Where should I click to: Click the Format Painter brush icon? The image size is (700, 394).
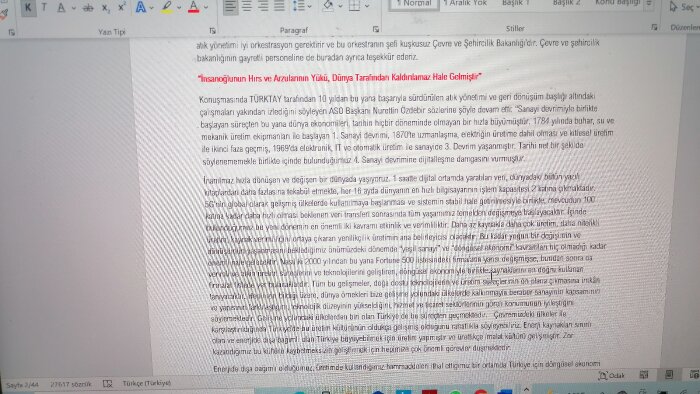4,15
